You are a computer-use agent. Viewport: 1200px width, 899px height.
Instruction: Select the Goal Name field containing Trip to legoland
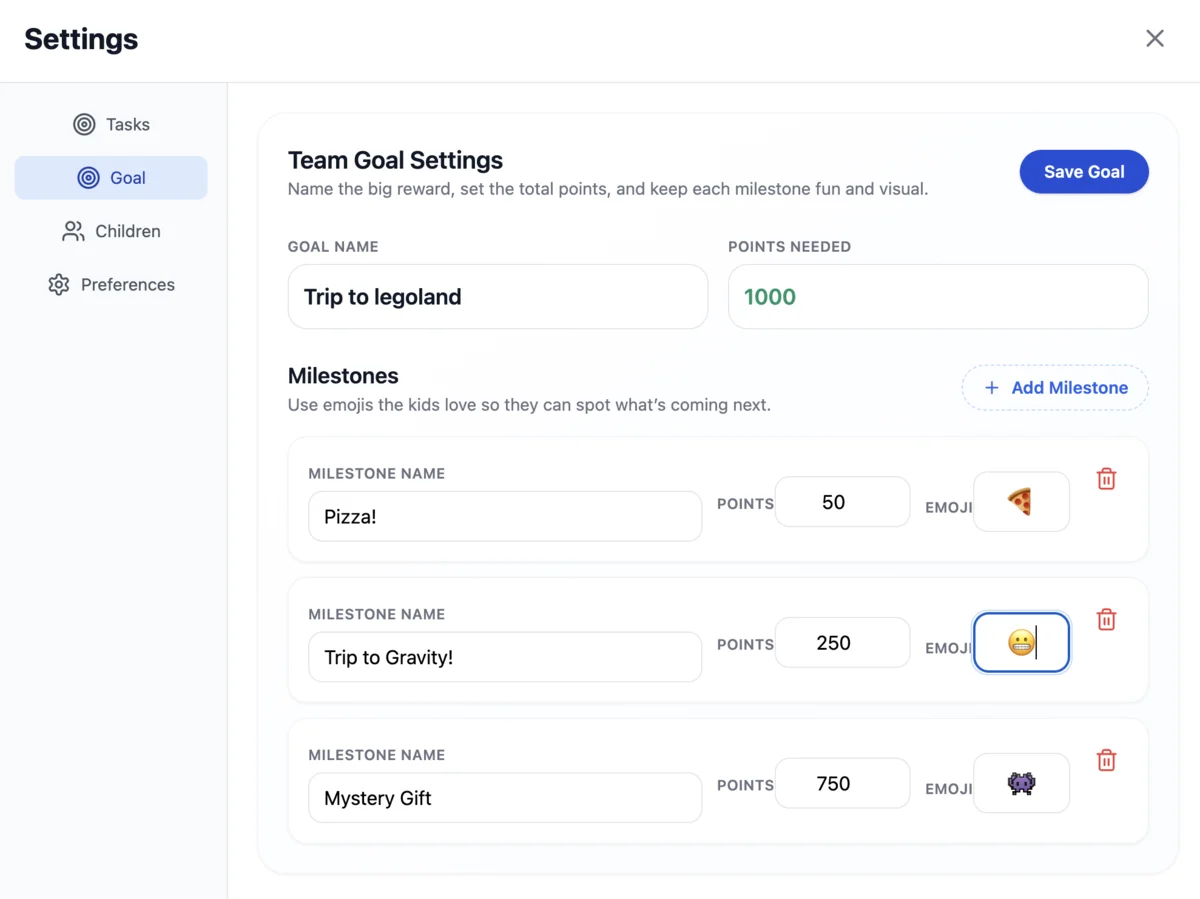point(497,296)
